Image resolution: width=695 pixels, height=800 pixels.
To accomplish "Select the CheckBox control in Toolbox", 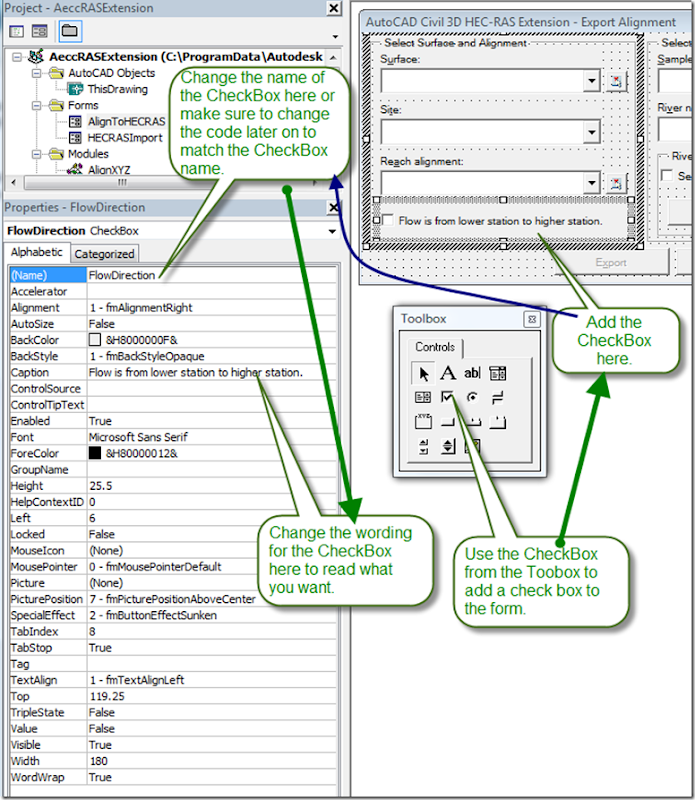I will coord(448,397).
